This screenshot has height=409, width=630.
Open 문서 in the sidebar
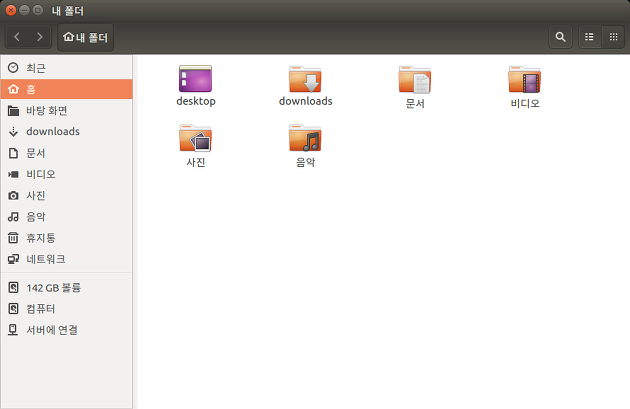(67, 153)
